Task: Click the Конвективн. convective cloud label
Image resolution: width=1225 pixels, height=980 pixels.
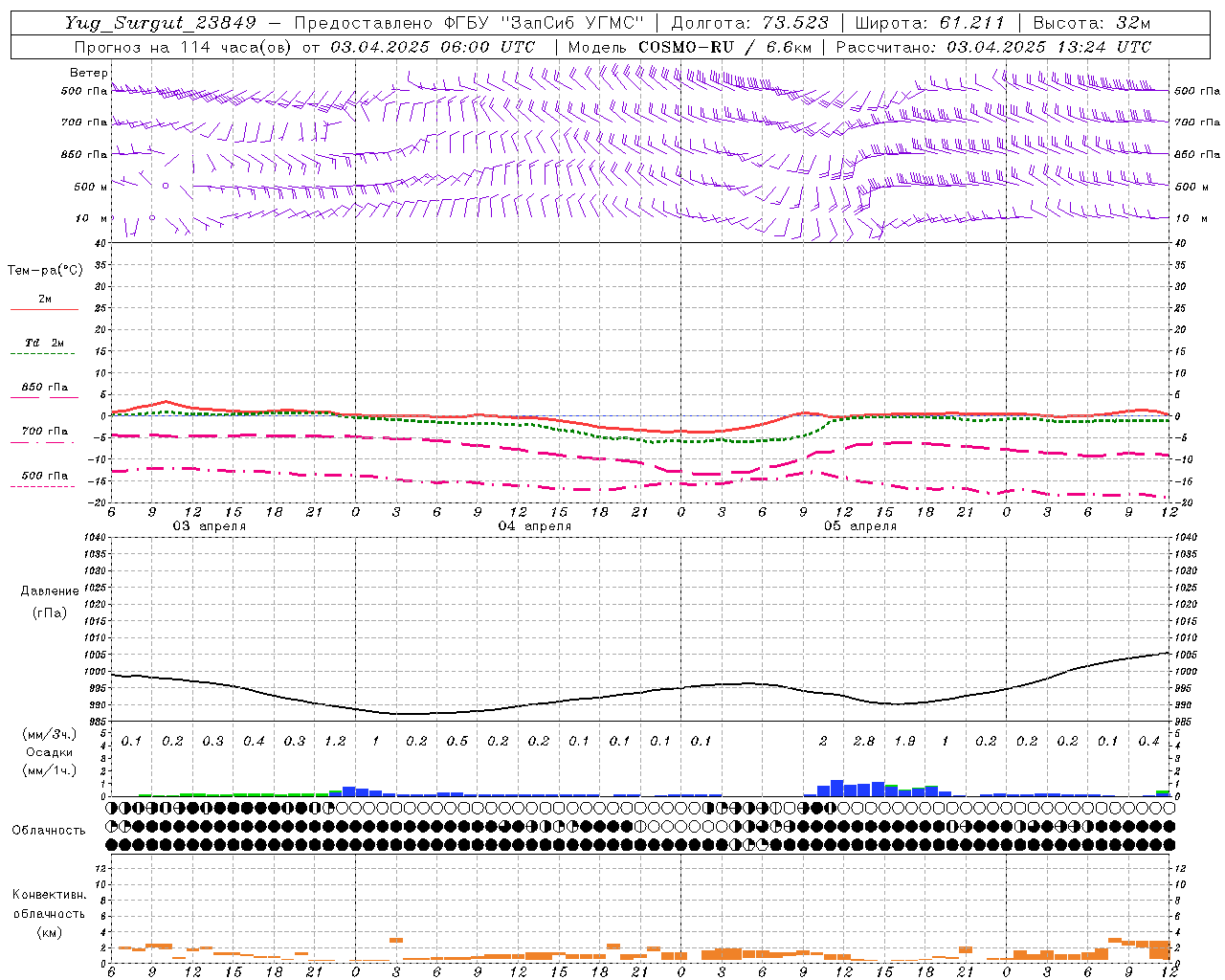Action: pyautogui.click(x=49, y=896)
